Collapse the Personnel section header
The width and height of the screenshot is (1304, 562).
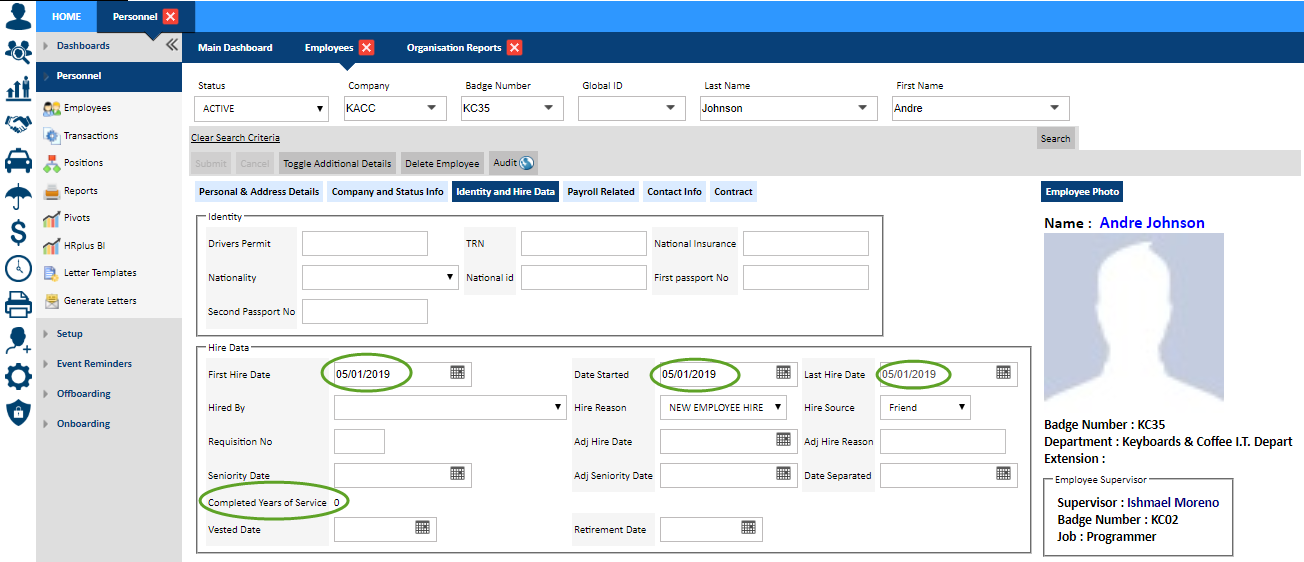click(x=109, y=76)
